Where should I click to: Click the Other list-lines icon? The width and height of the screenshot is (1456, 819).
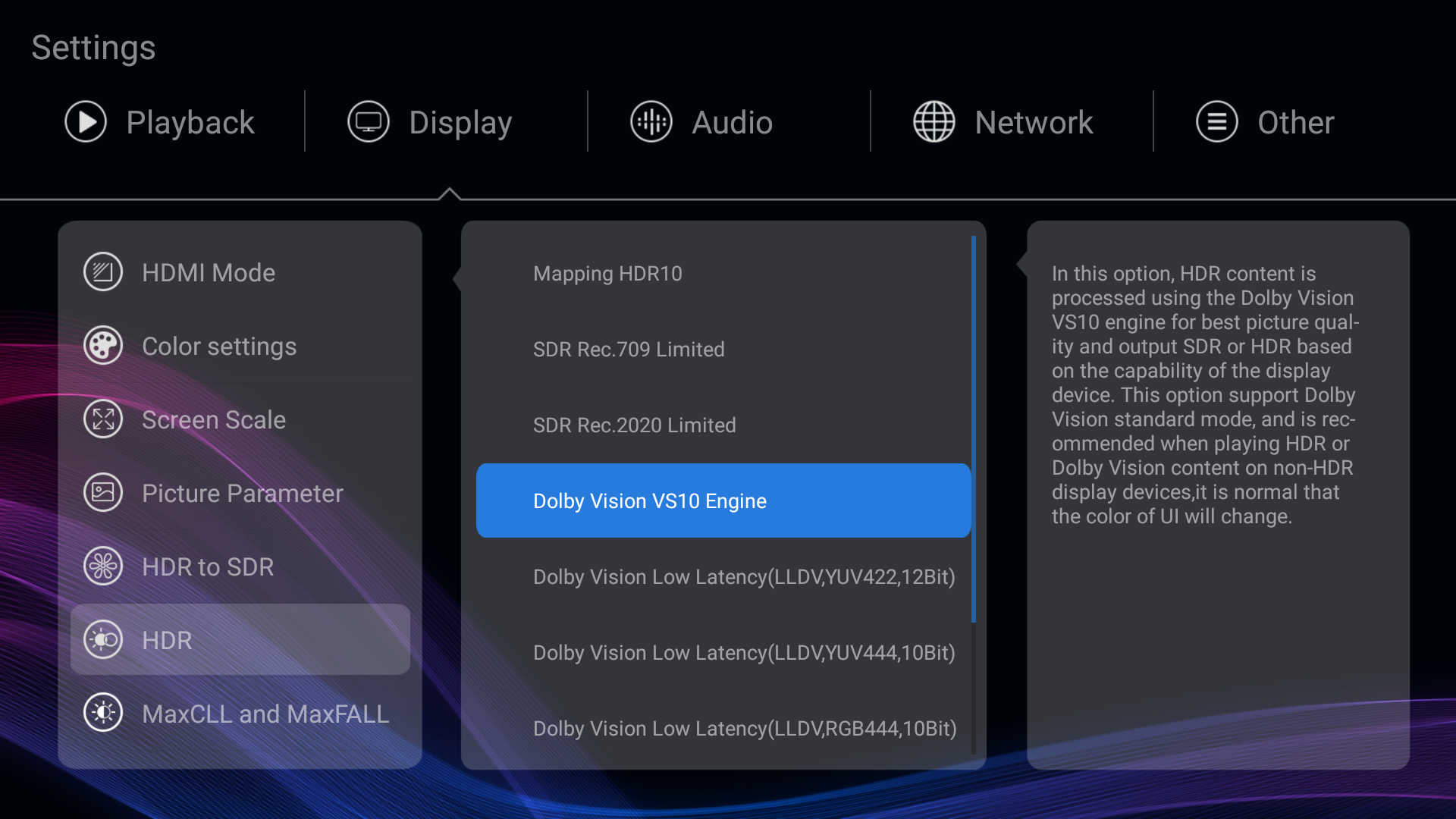tap(1217, 121)
